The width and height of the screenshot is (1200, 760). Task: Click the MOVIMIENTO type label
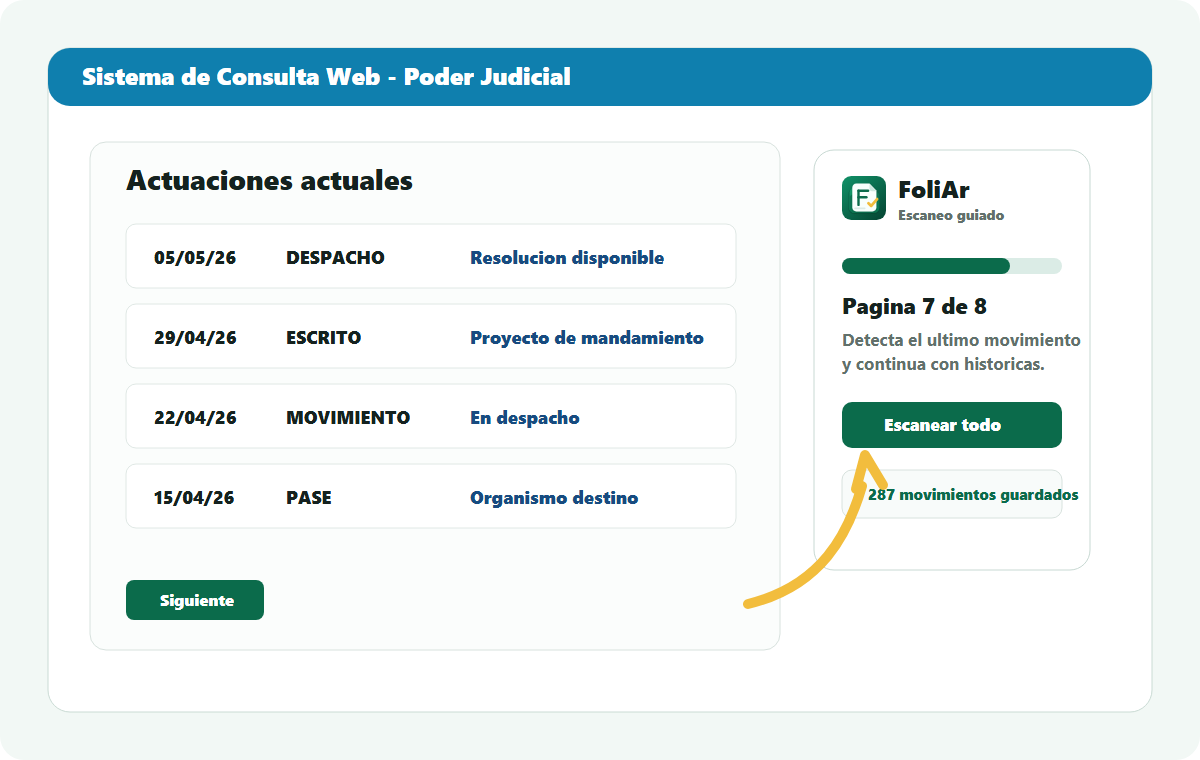coord(348,418)
